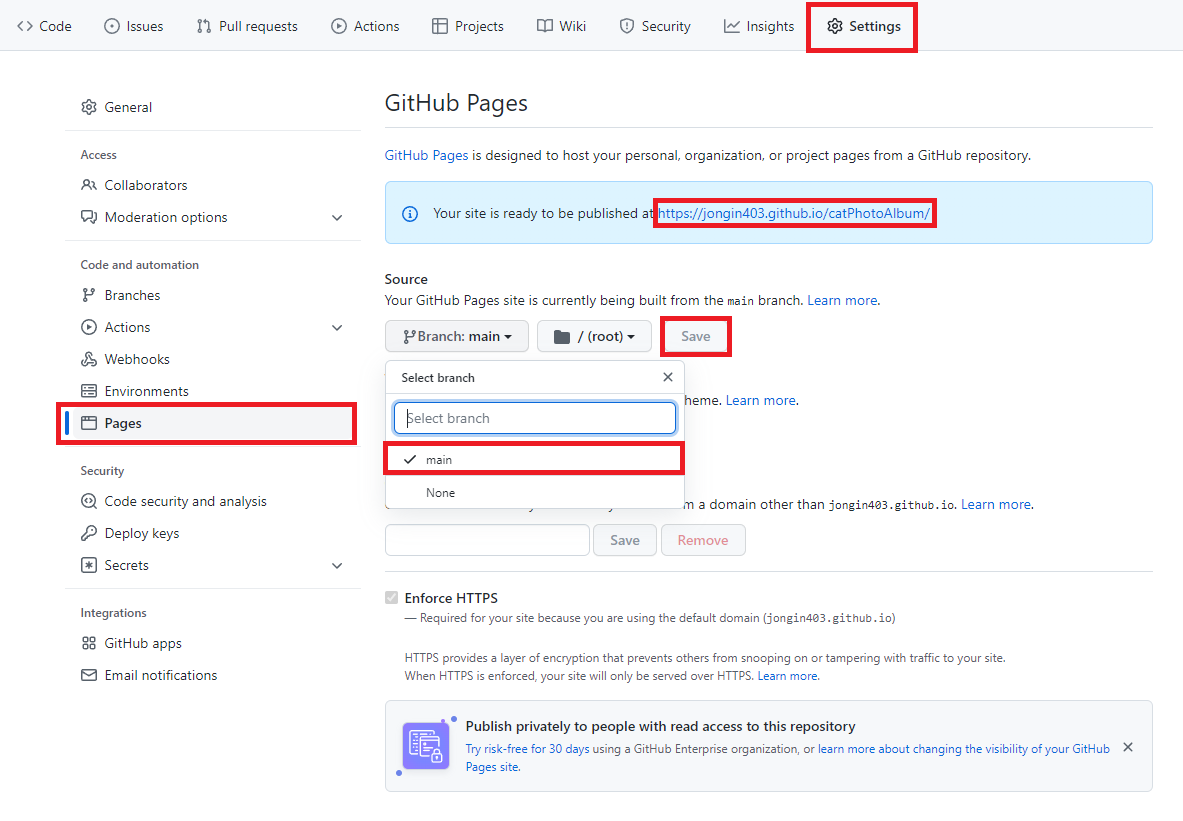The image size is (1183, 821).
Task: Save the source branch selection
Action: (x=696, y=337)
